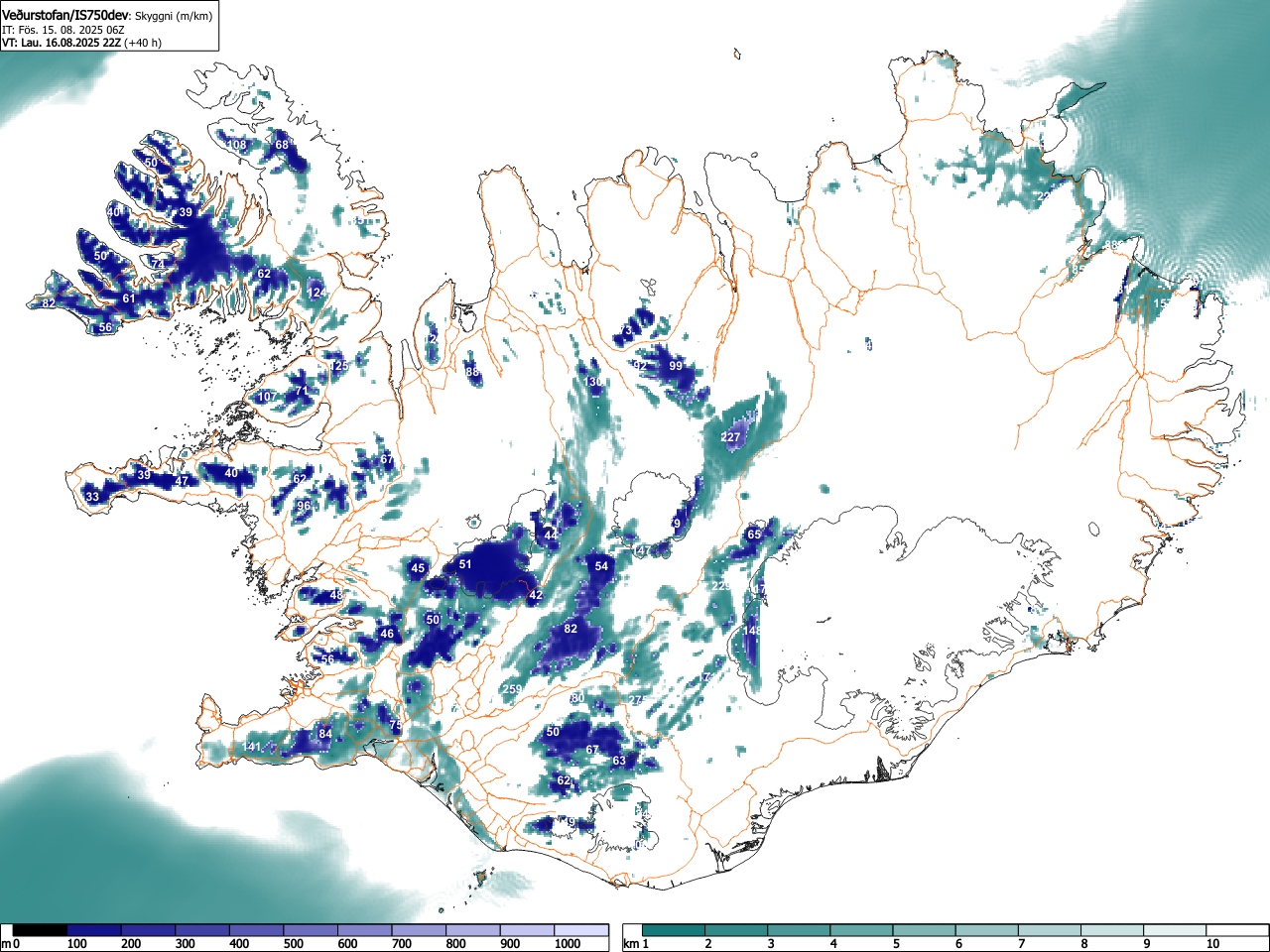Click the '96' visibility value on the map
The width and height of the screenshot is (1270, 952).
304,506
